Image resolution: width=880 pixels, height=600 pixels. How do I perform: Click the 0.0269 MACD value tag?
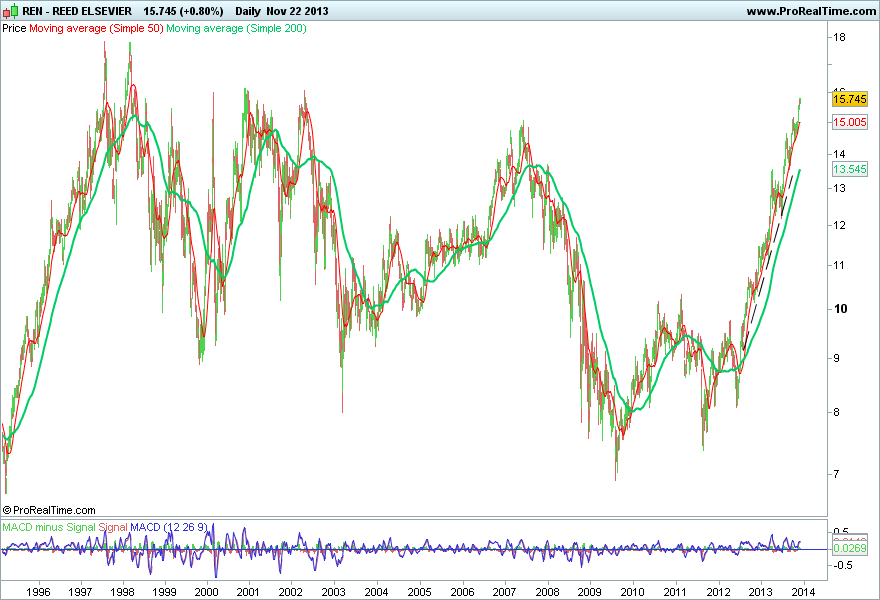click(850, 548)
